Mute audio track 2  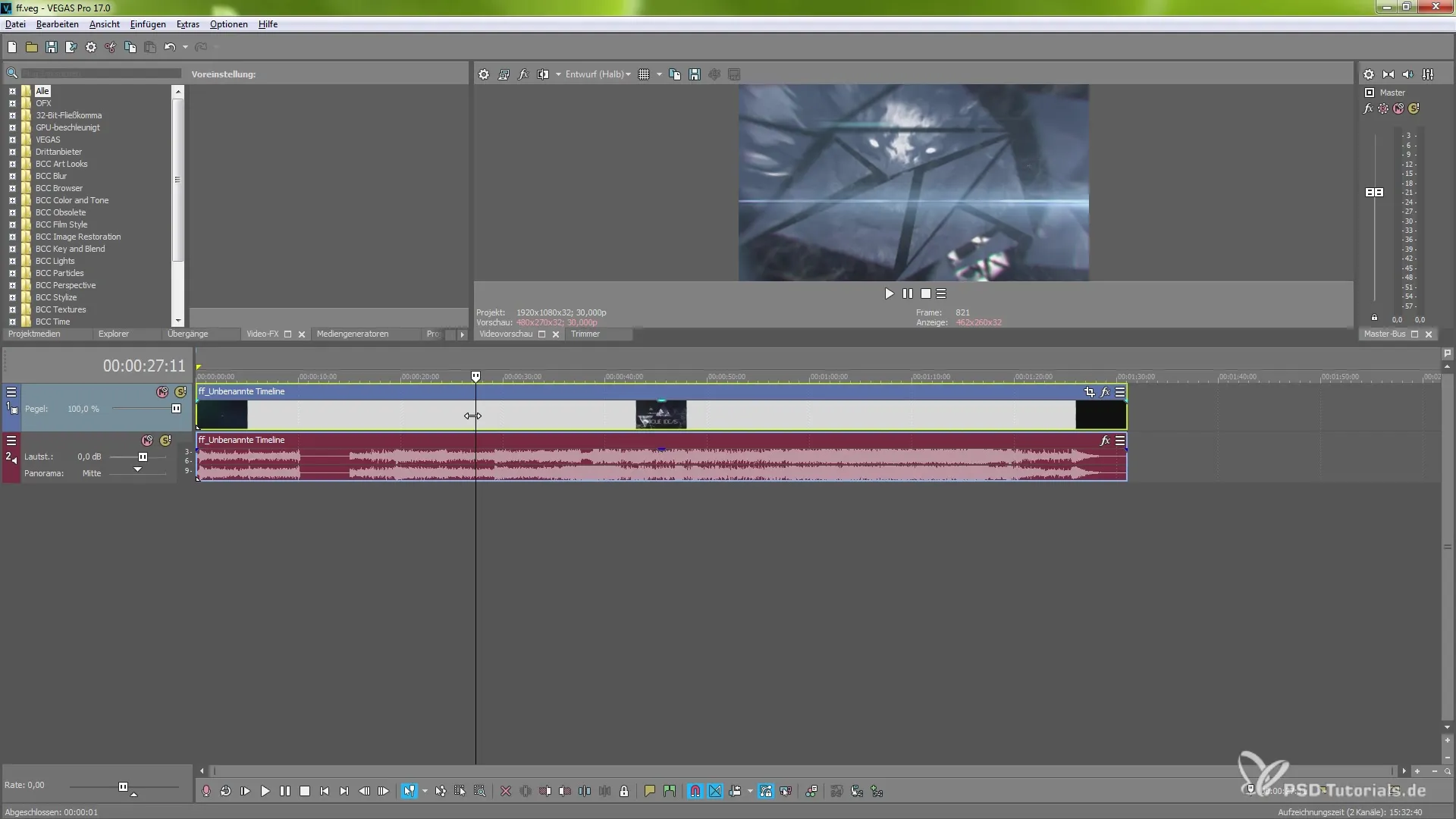tap(147, 441)
